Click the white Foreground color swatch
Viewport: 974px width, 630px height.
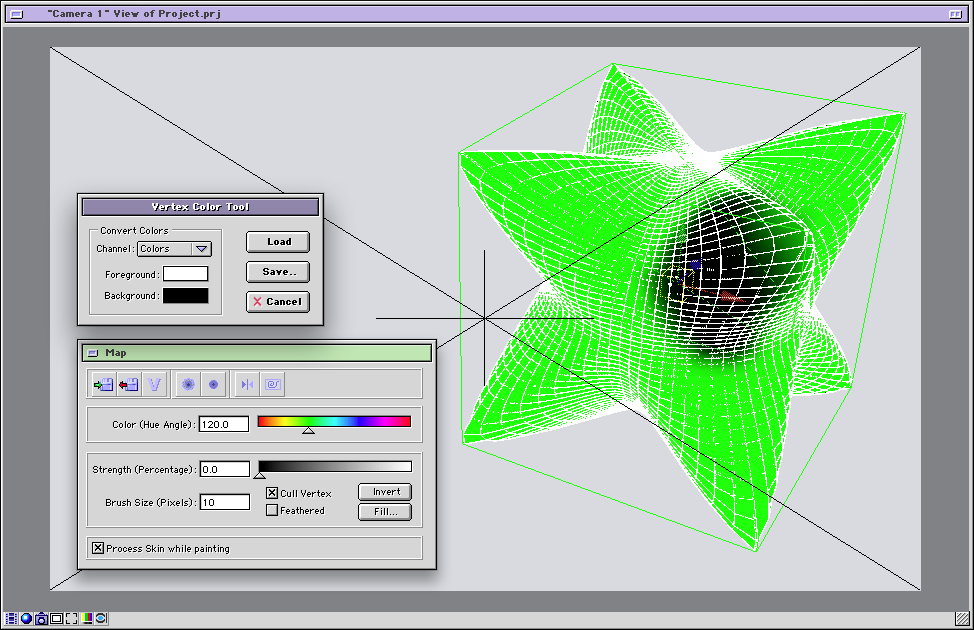186,274
